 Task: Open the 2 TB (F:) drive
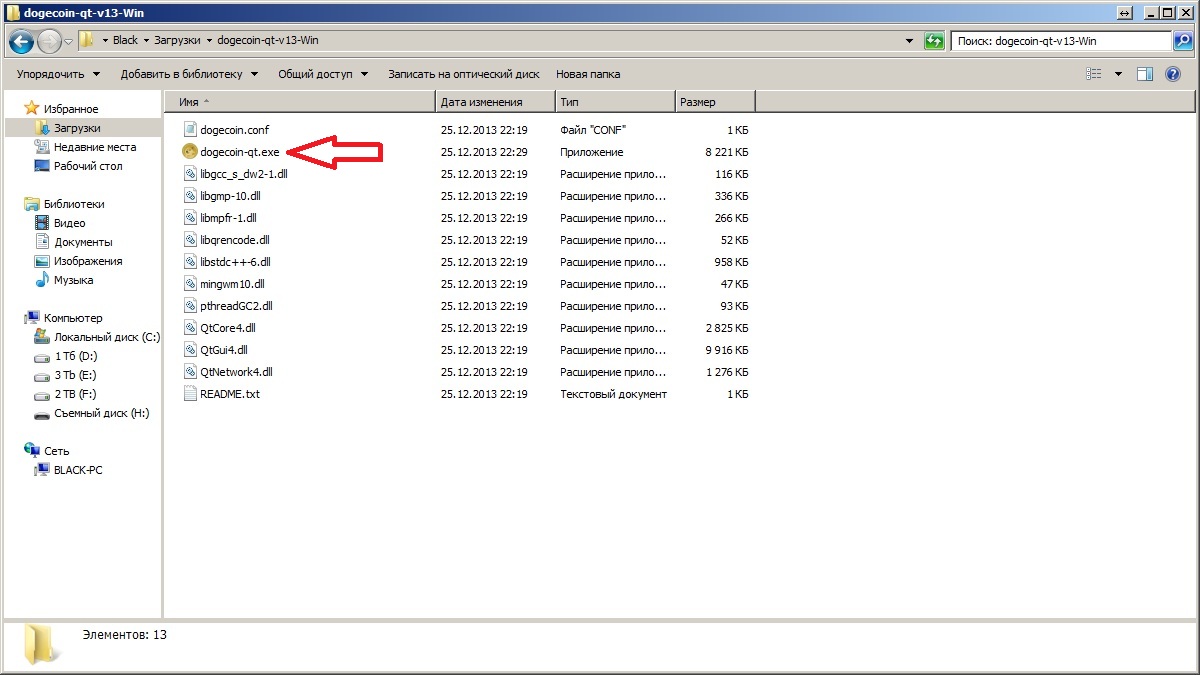click(x=75, y=394)
